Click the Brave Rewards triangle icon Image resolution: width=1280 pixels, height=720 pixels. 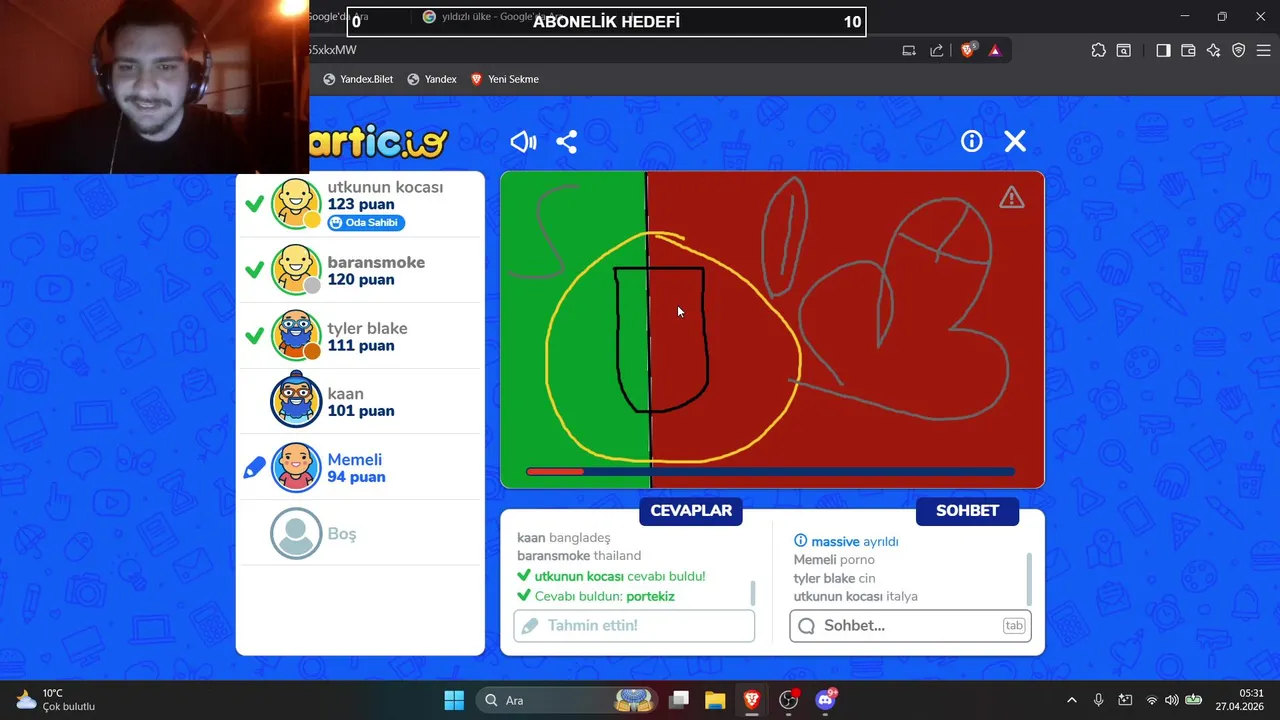[995, 50]
